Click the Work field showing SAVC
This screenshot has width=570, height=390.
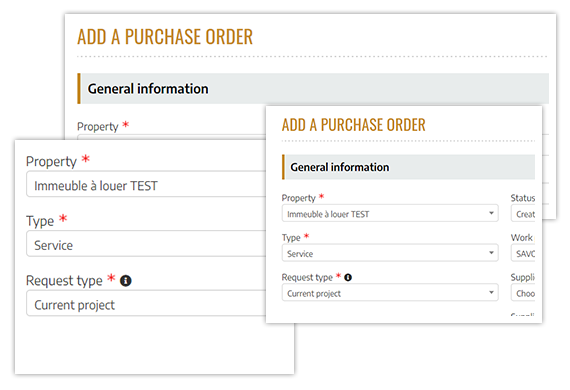click(x=523, y=253)
